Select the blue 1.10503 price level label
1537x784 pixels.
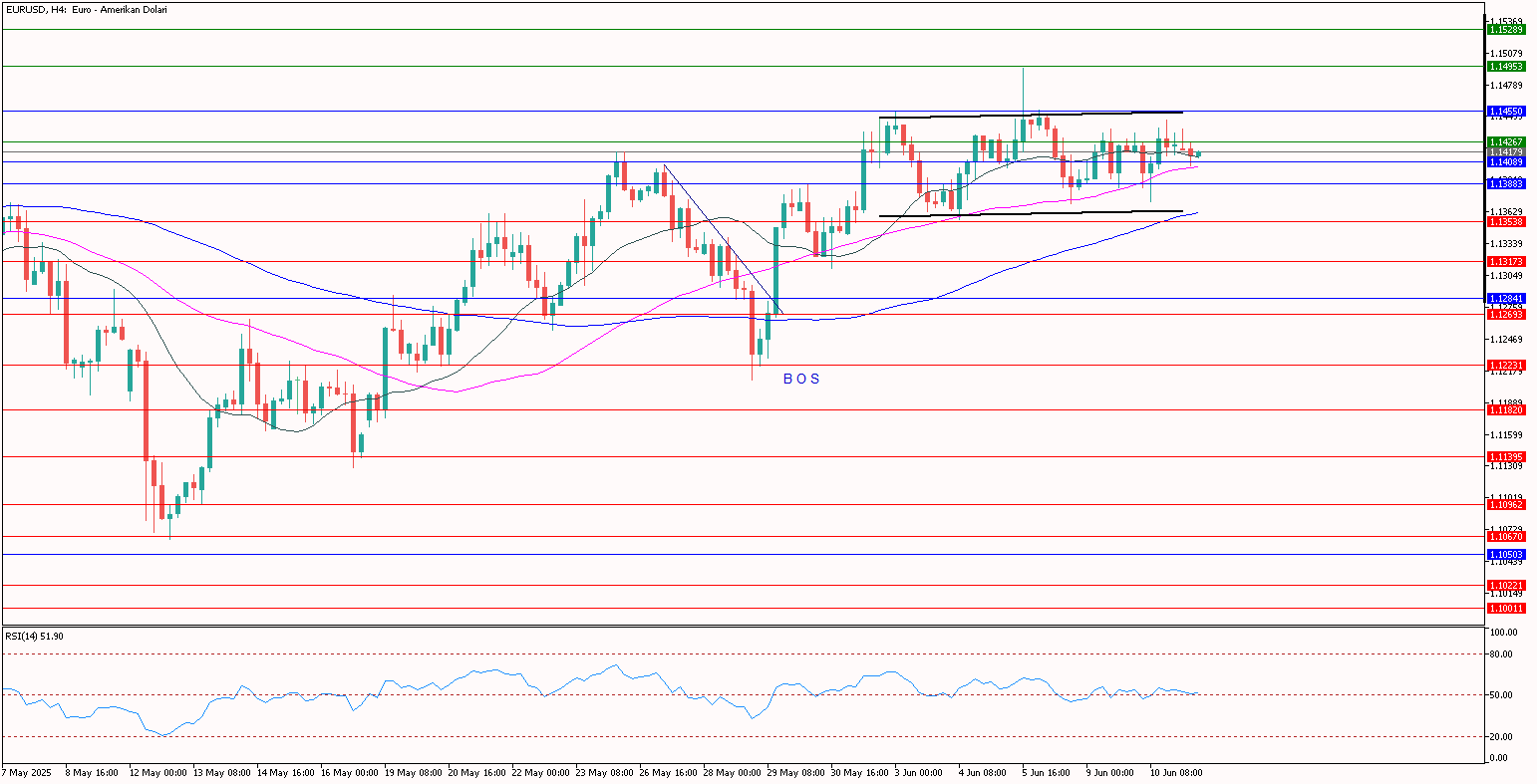coord(1505,554)
